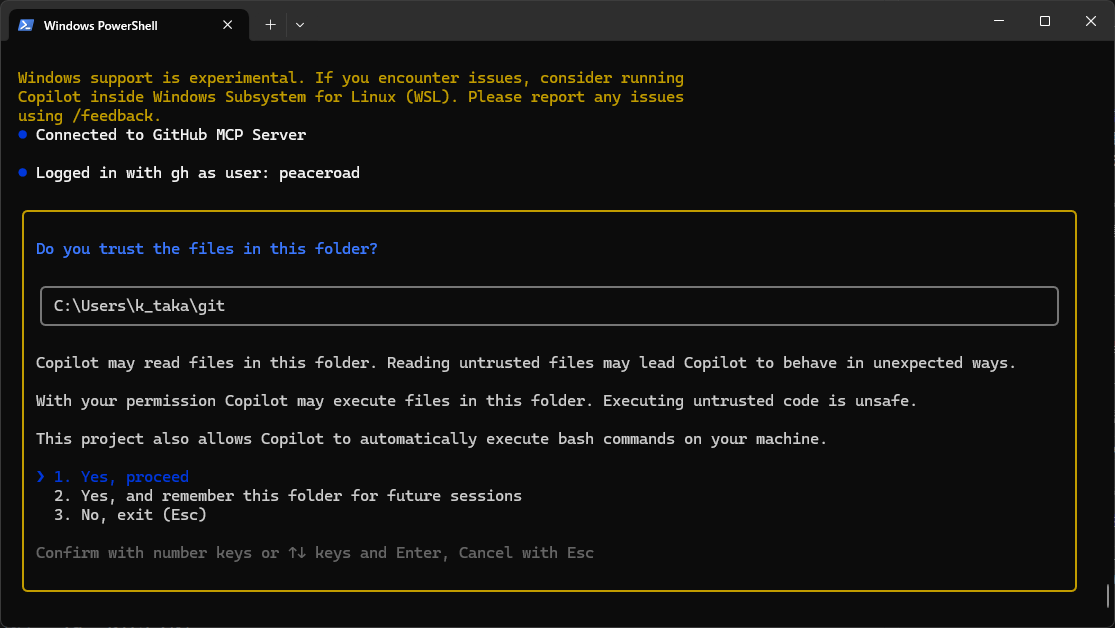Click the 'Do you trust the files' heading
1115x628 pixels.
207,249
